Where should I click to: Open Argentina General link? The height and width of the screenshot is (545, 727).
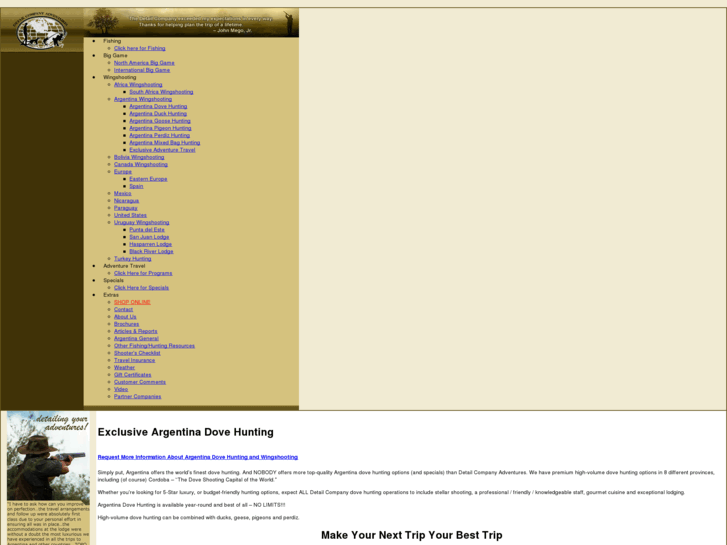136,339
